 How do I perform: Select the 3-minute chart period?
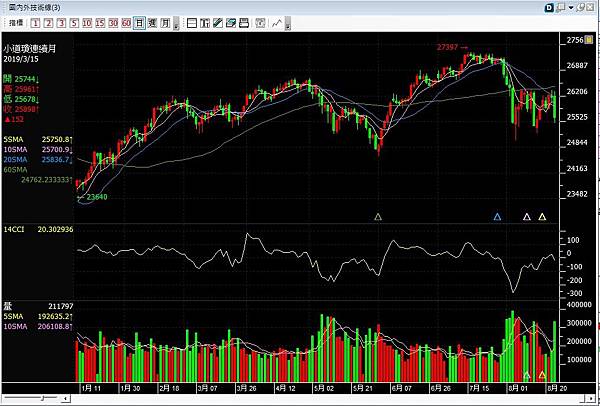point(61,23)
